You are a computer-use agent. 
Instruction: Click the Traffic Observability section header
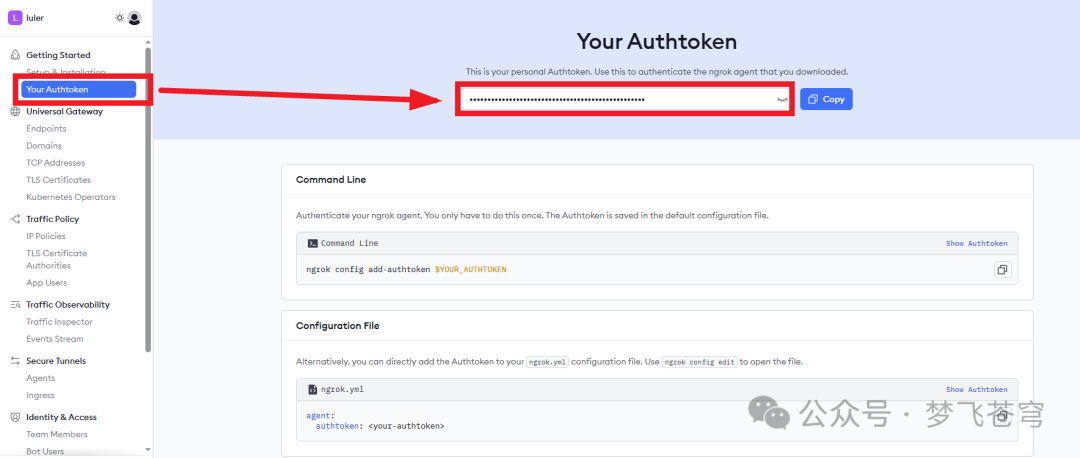pyautogui.click(x=68, y=304)
